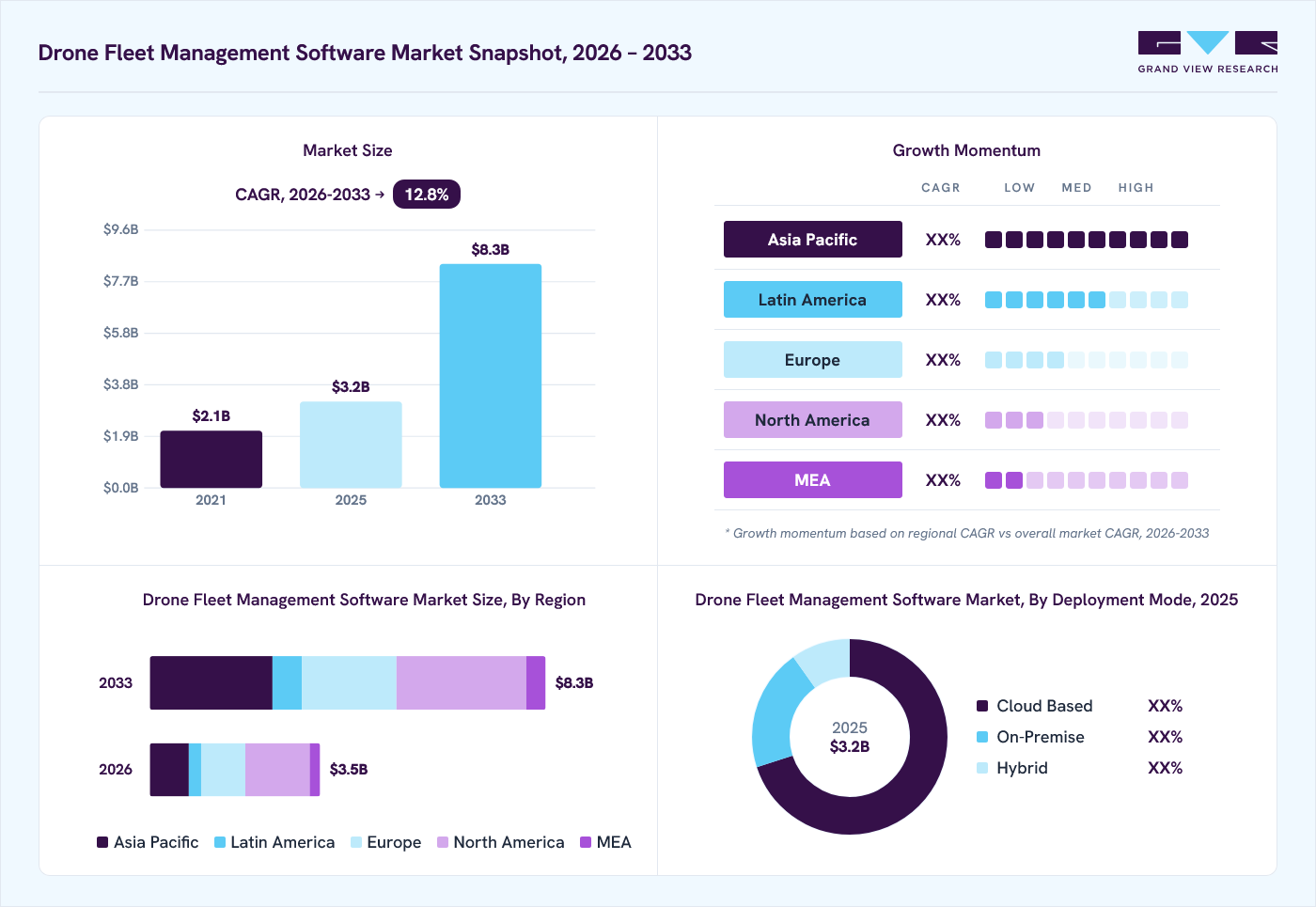Image resolution: width=1316 pixels, height=907 pixels.
Task: Click Asia Pacific segment in 2026 bar
Action: (169, 770)
